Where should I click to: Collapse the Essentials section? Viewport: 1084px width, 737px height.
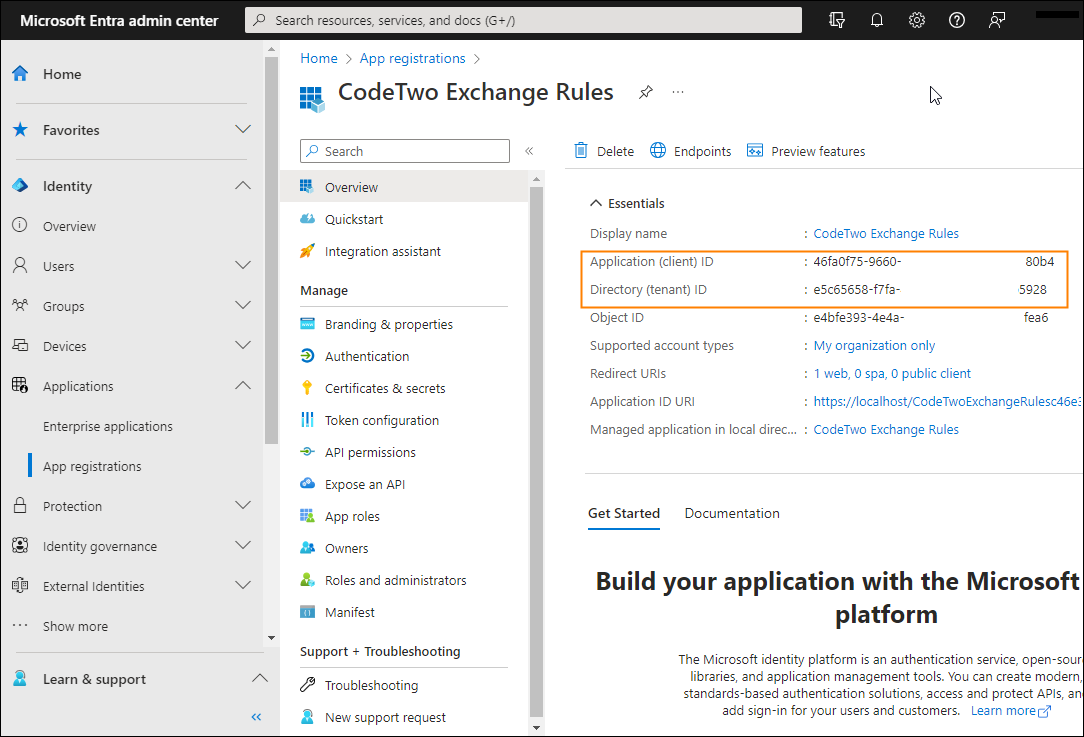pyautogui.click(x=596, y=203)
